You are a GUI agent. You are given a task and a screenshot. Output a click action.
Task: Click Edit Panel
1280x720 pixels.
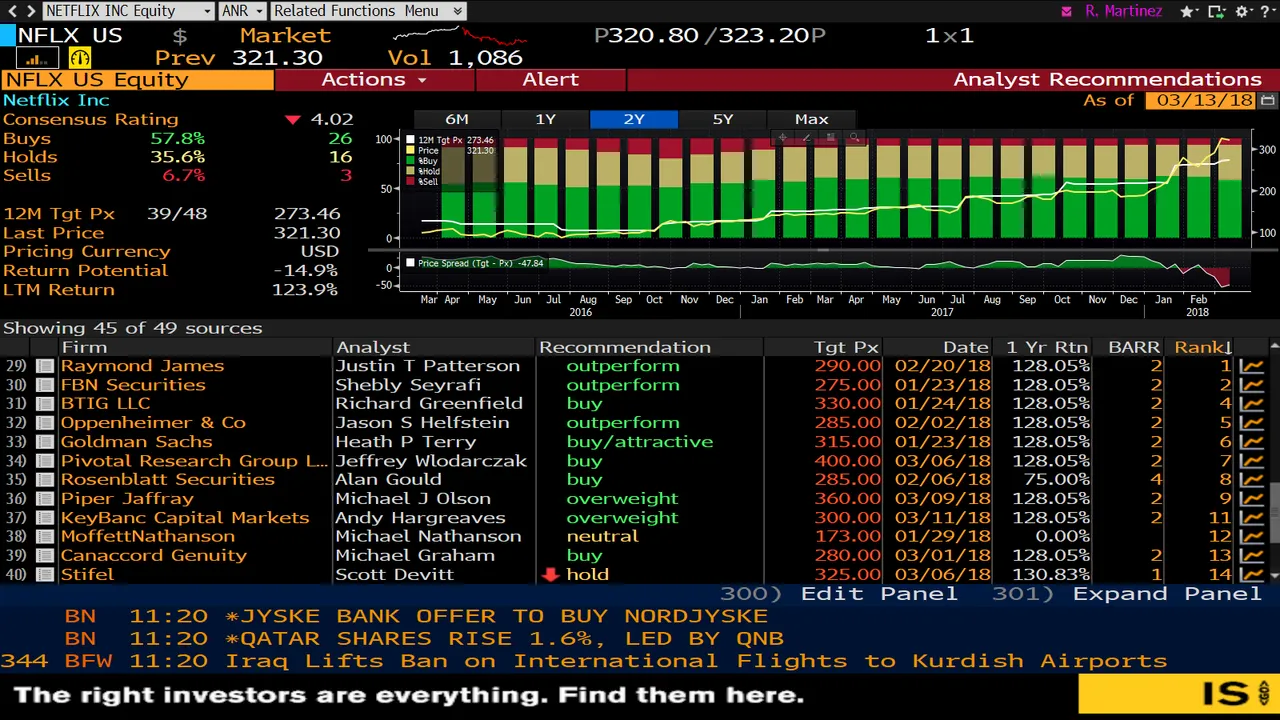click(838, 594)
